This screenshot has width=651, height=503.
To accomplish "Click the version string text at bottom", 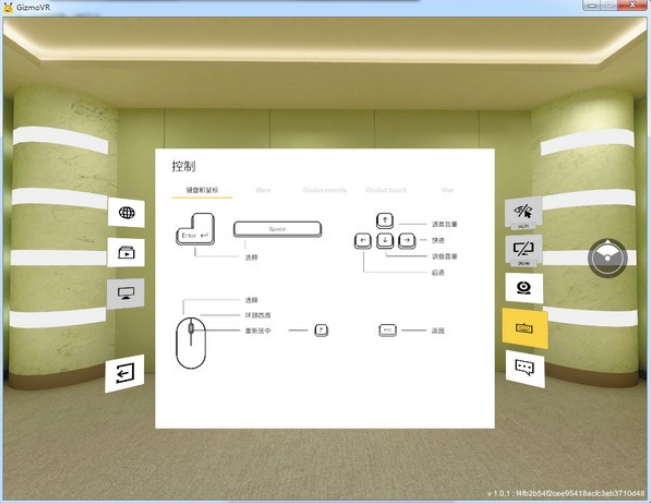I will (x=566, y=493).
